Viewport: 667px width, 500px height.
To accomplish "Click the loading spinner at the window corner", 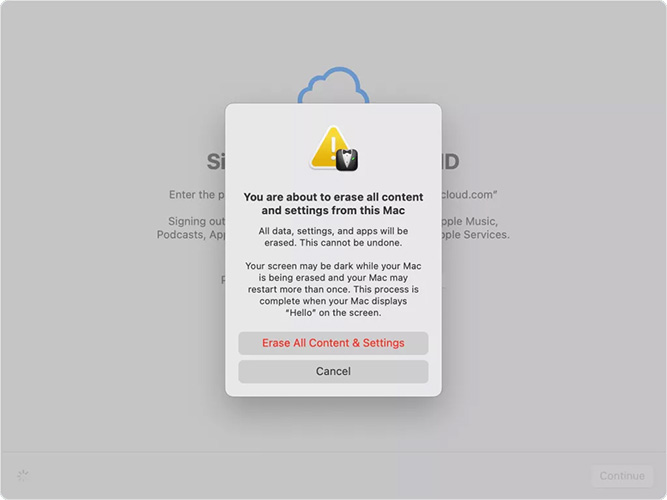I will click(23, 475).
